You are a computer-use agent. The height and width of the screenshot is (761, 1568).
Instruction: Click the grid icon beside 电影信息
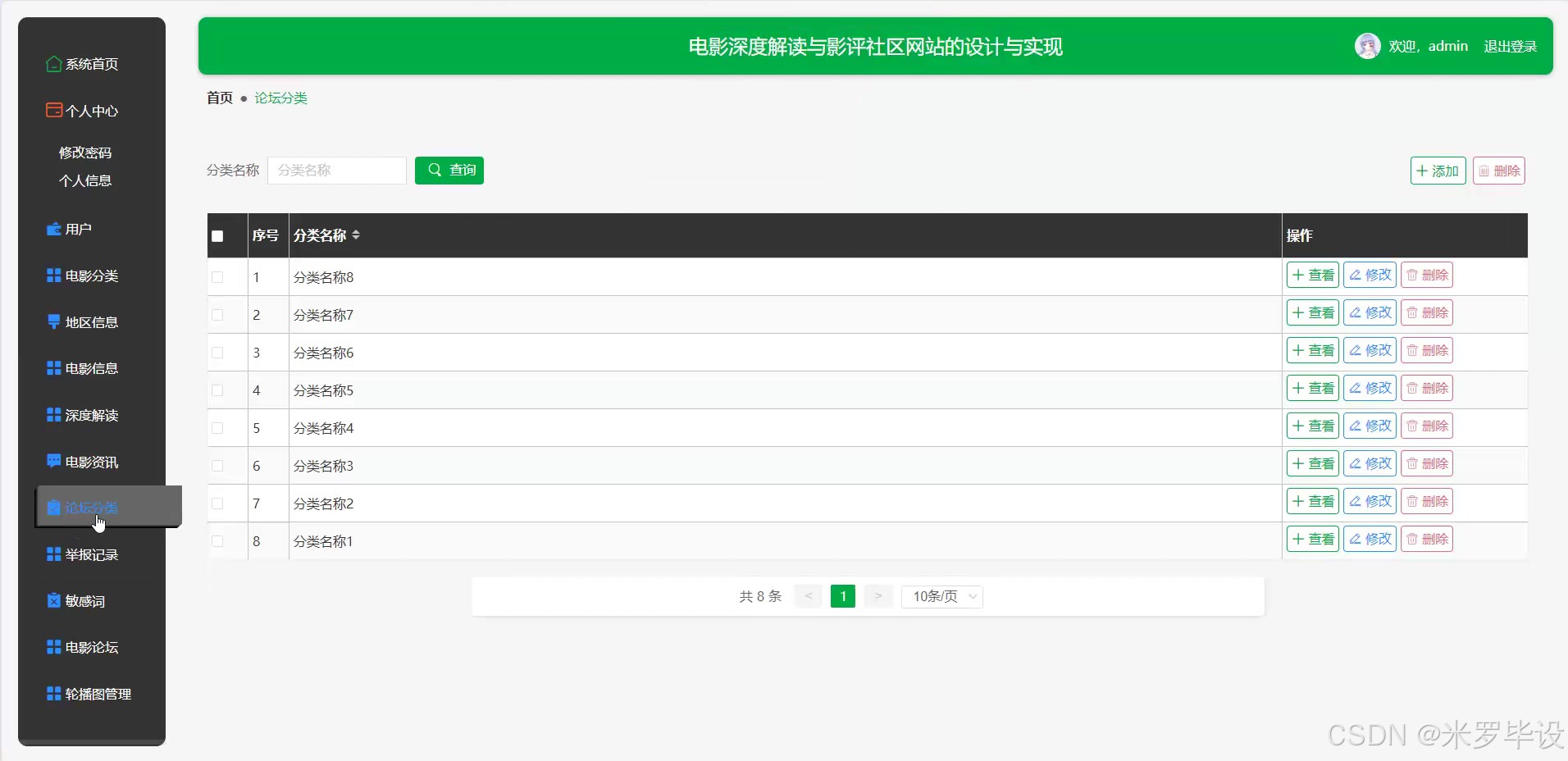(x=54, y=368)
